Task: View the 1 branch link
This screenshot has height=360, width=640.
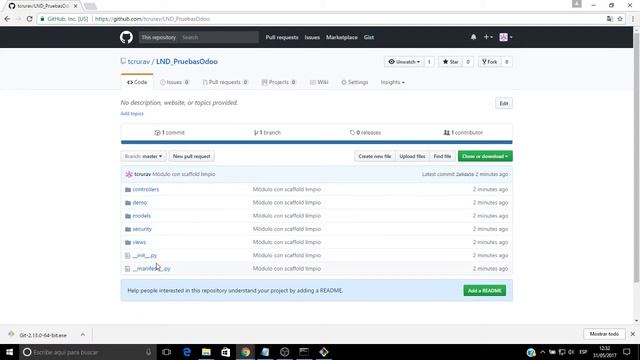Action: click(x=267, y=133)
